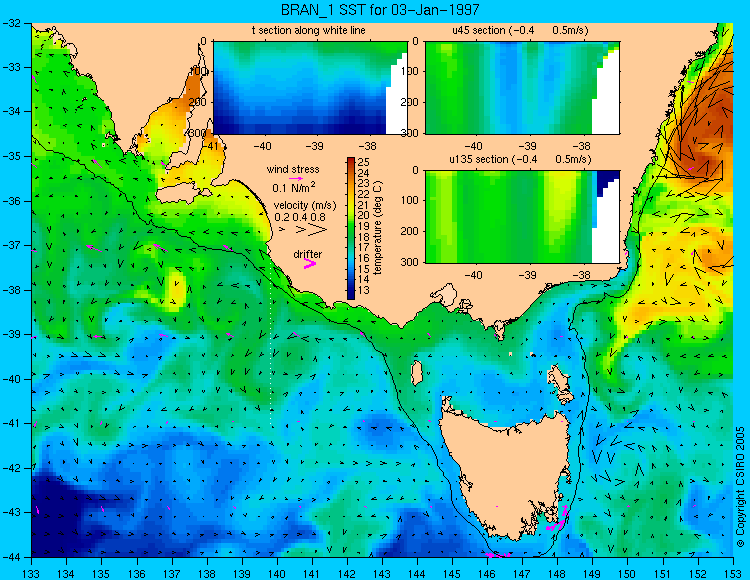This screenshot has width=750, height=580.
Task: Click the largest velocity arrow under 0.8
Action: 317,230
